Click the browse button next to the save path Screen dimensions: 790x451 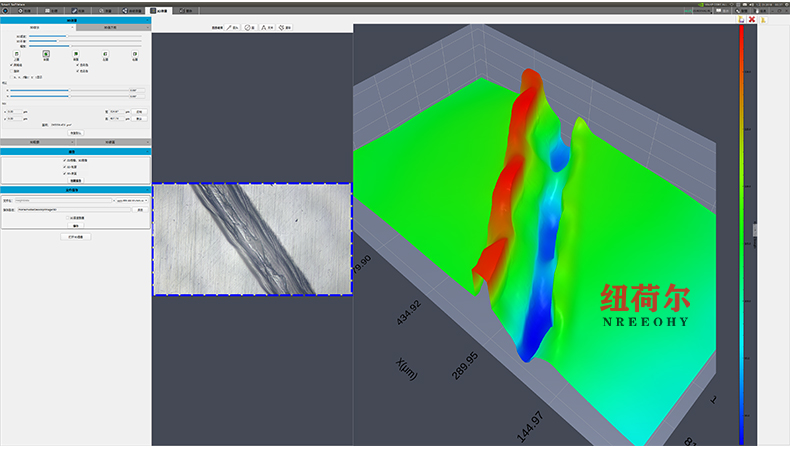click(x=140, y=210)
